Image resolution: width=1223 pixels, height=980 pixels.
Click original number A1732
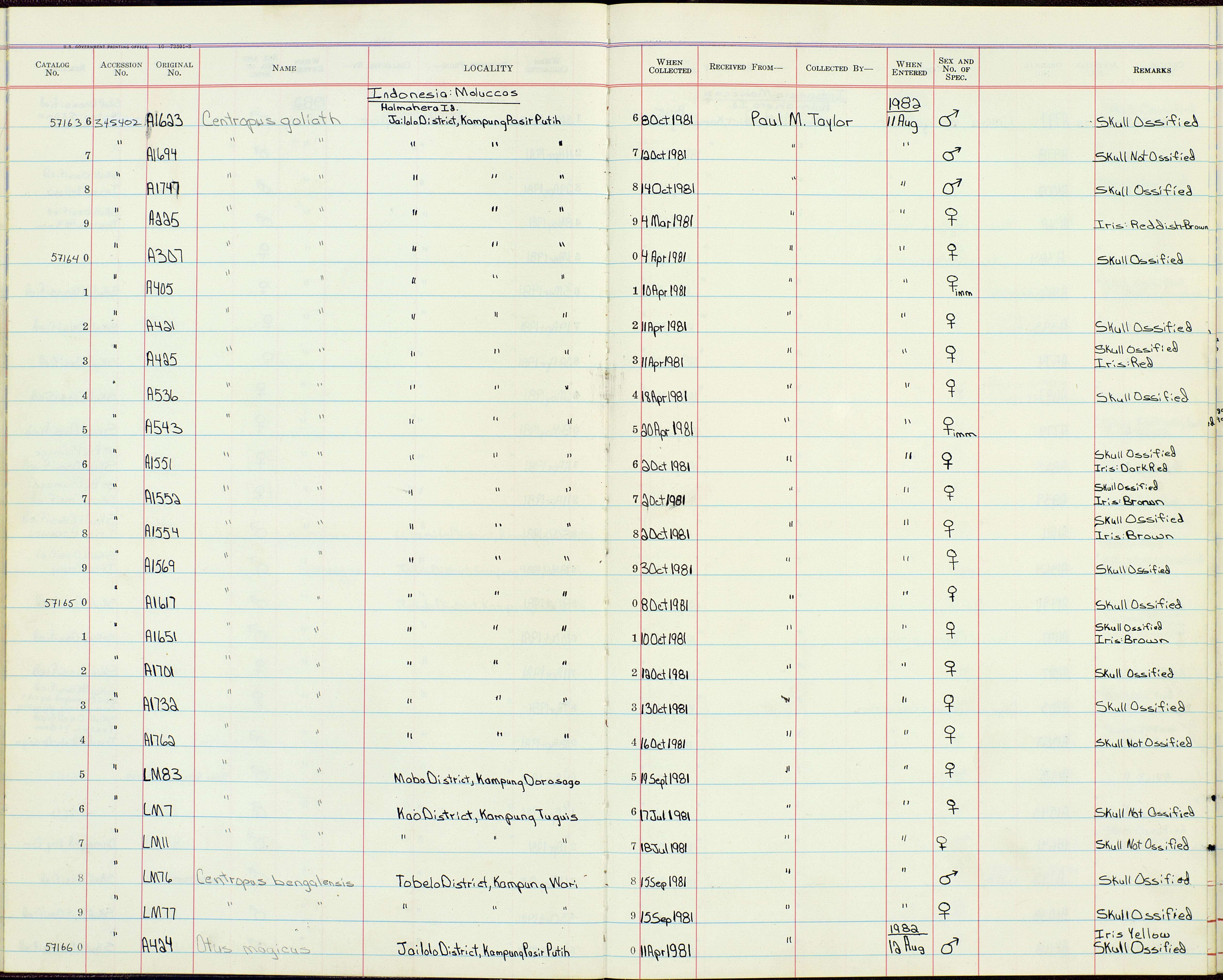[161, 705]
